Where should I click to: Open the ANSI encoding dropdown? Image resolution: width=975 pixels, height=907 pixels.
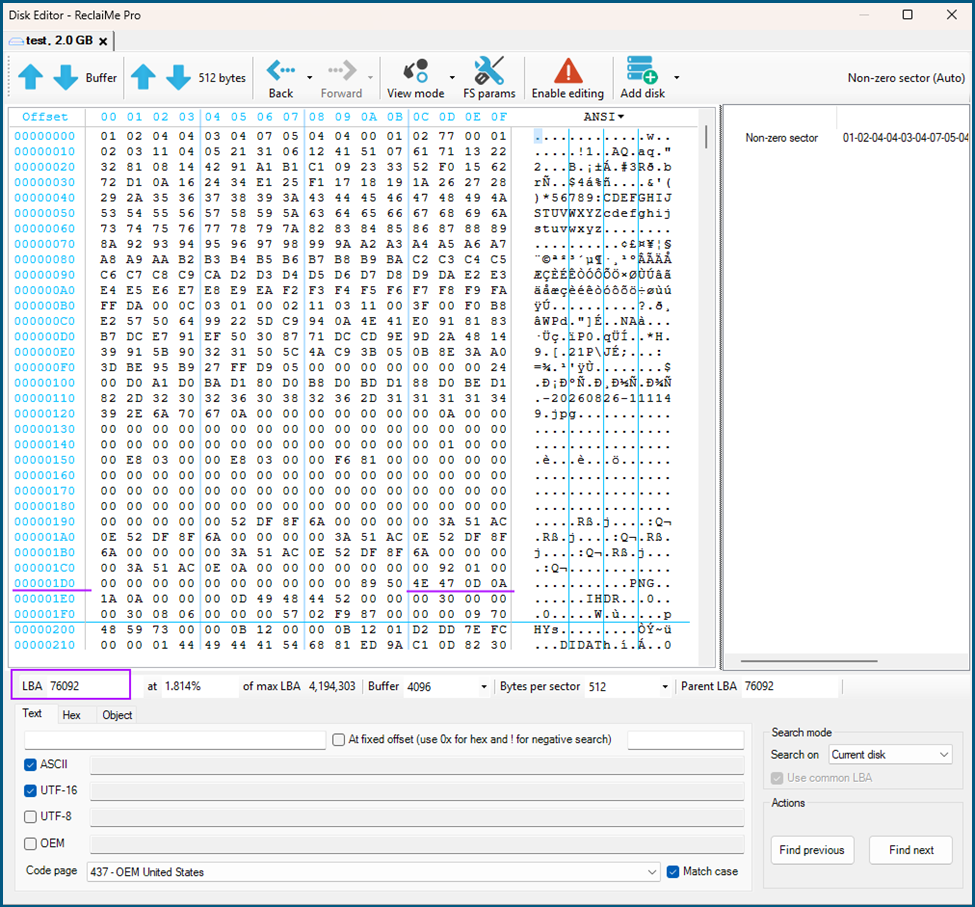603,117
